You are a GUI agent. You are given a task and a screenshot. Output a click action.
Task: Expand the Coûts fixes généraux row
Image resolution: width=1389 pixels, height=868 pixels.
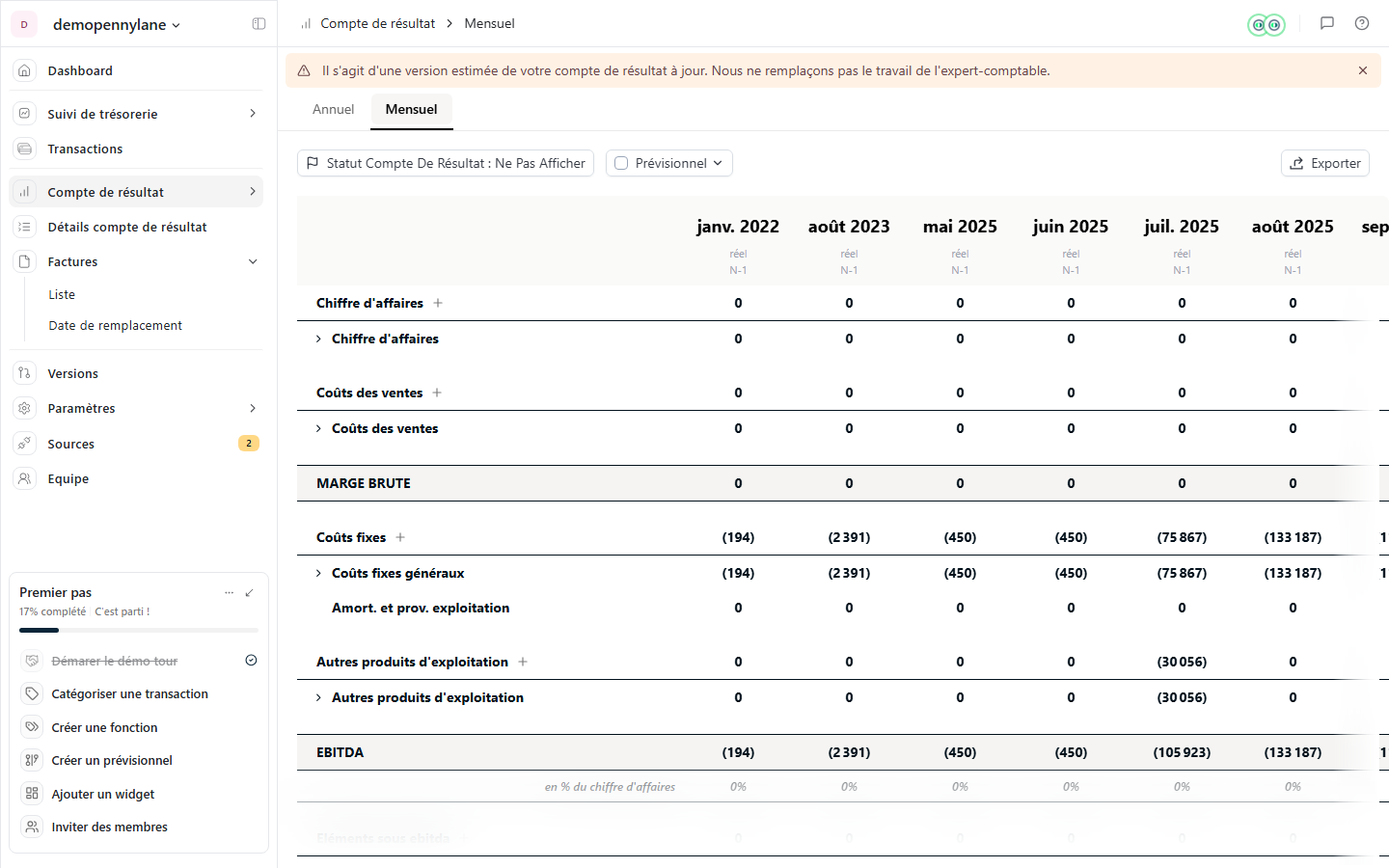tap(319, 573)
